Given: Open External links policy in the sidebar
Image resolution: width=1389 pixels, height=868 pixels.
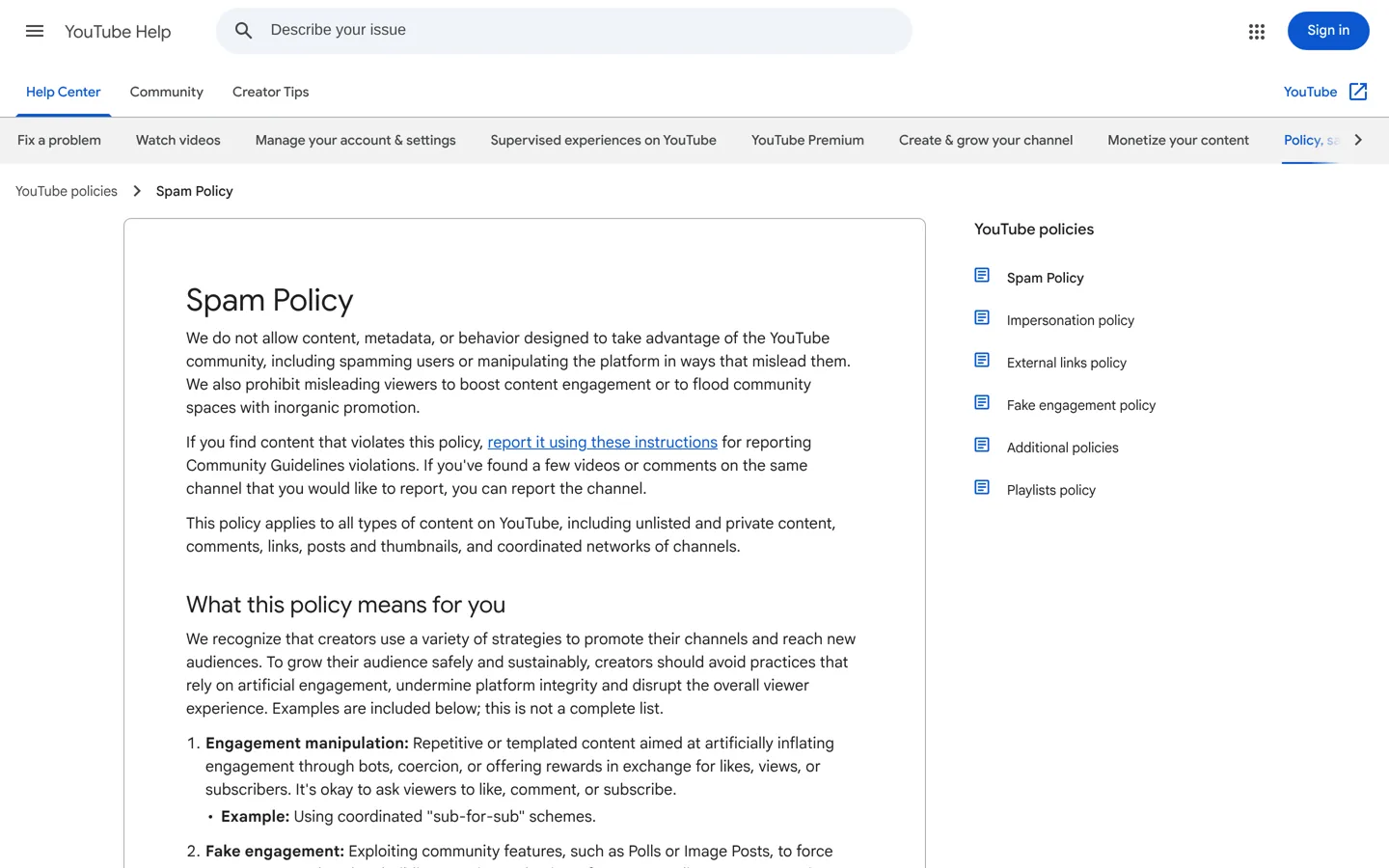Looking at the screenshot, I should click(x=1067, y=363).
